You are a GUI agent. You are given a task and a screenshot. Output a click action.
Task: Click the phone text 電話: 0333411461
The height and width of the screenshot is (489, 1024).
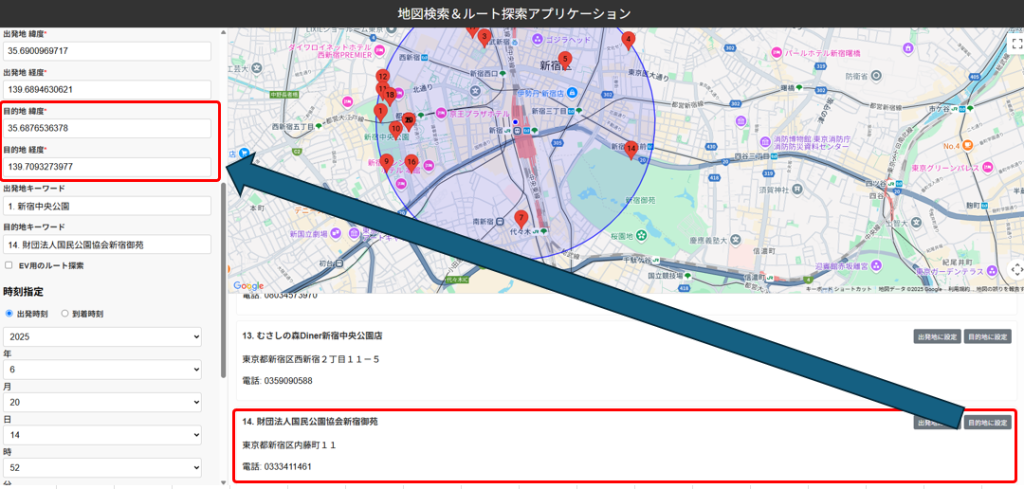point(277,467)
